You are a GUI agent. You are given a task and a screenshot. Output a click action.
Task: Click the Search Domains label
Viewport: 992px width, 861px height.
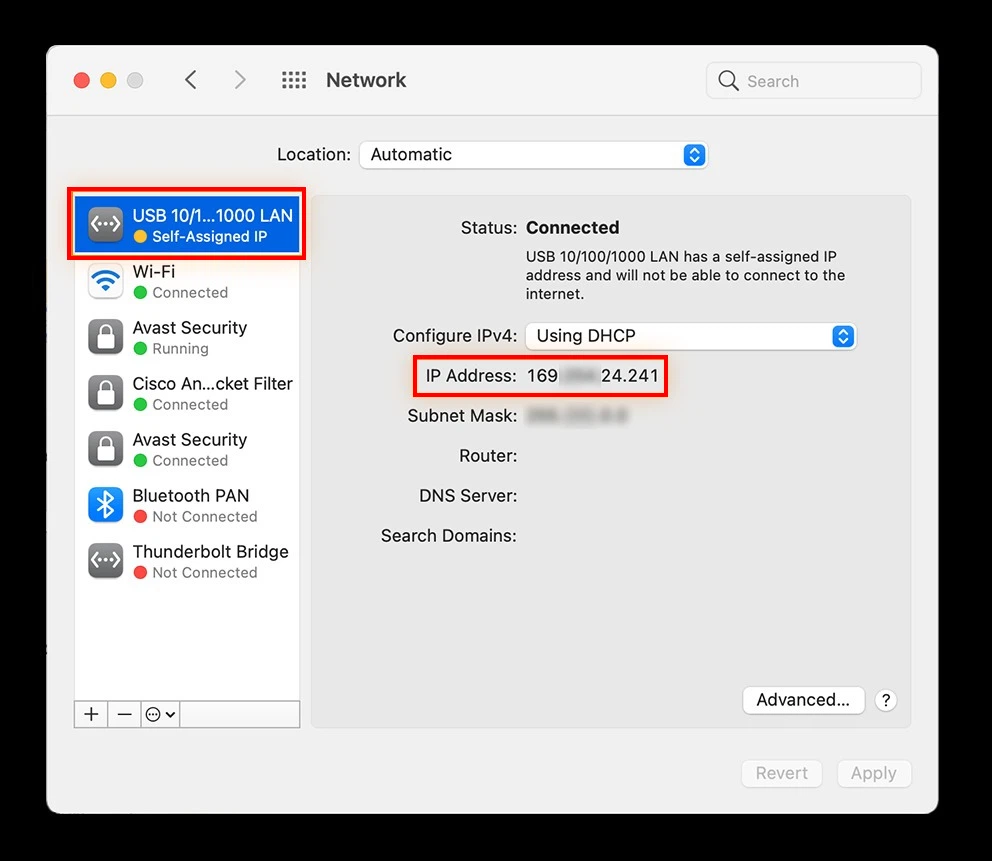coord(449,536)
